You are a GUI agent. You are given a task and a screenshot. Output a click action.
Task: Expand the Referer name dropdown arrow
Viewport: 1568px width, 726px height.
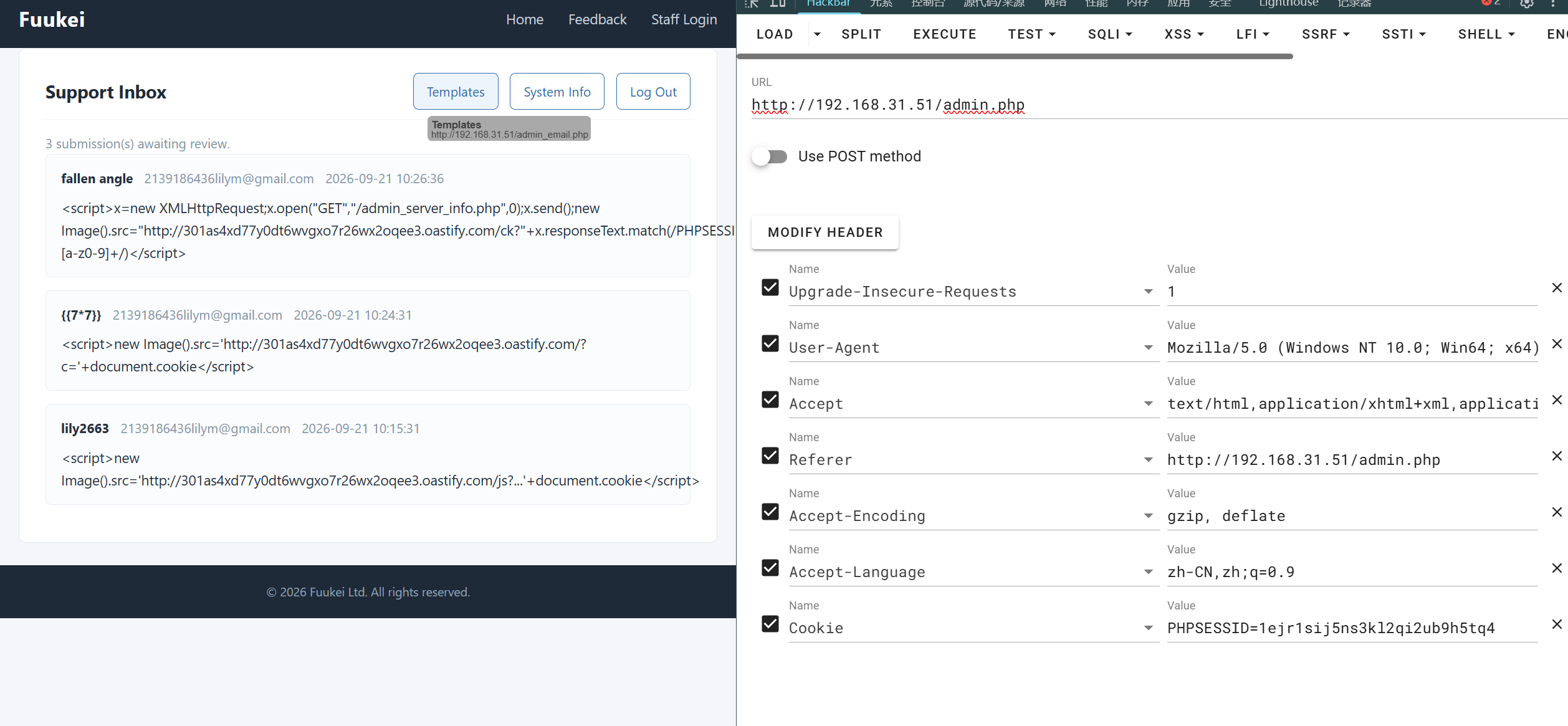(1149, 460)
